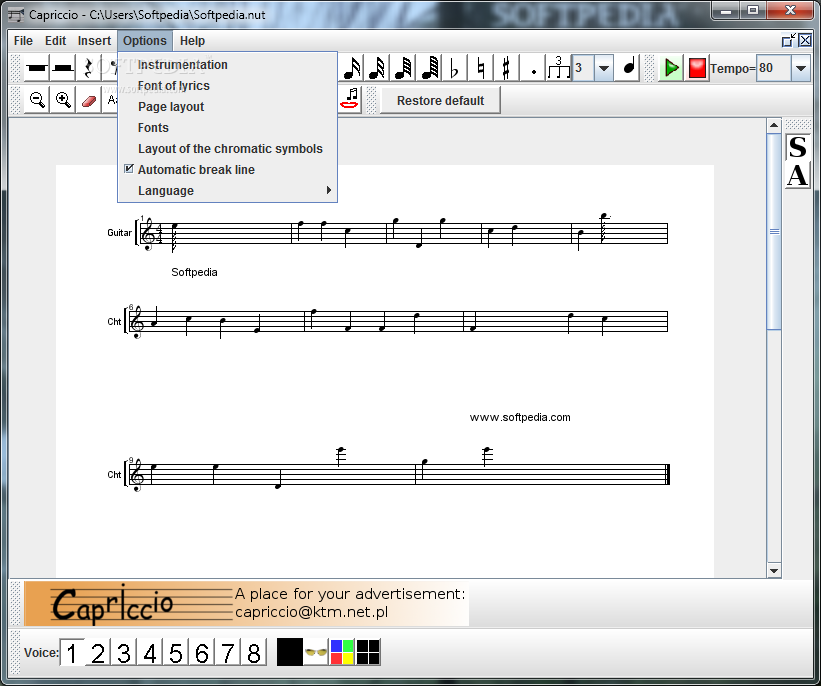
Task: Stop playback with the red stop button
Action: 697,68
